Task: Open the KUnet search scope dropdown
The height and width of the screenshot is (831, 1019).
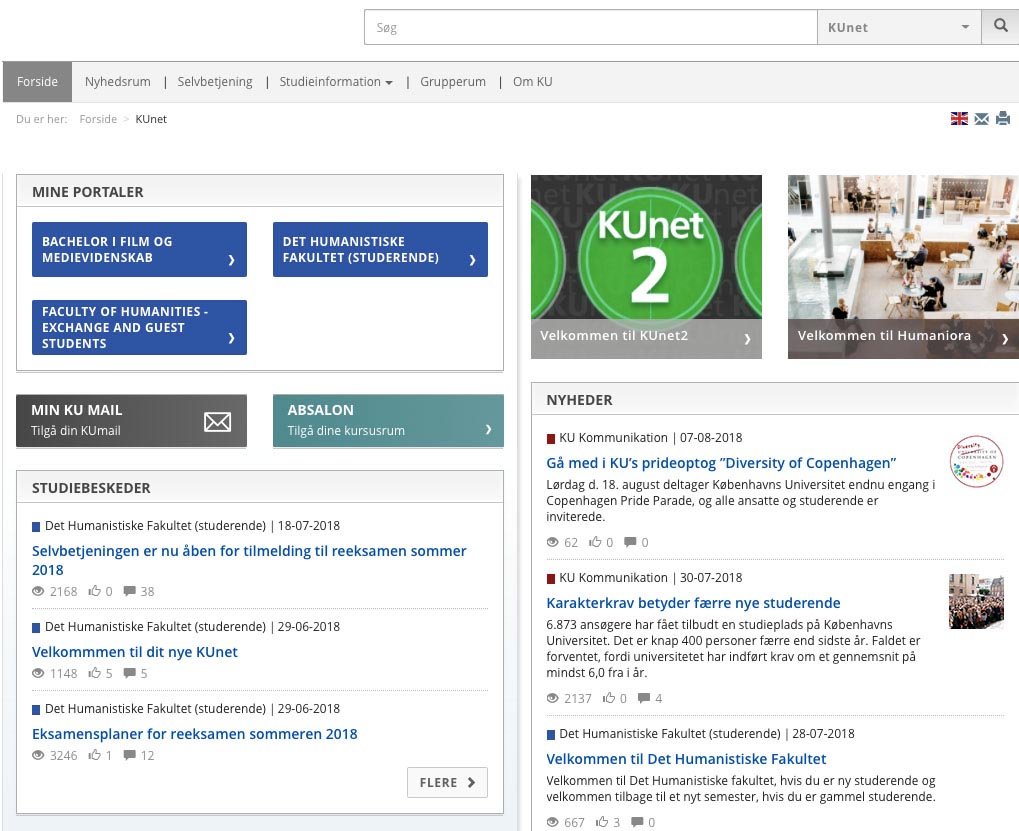Action: point(899,27)
